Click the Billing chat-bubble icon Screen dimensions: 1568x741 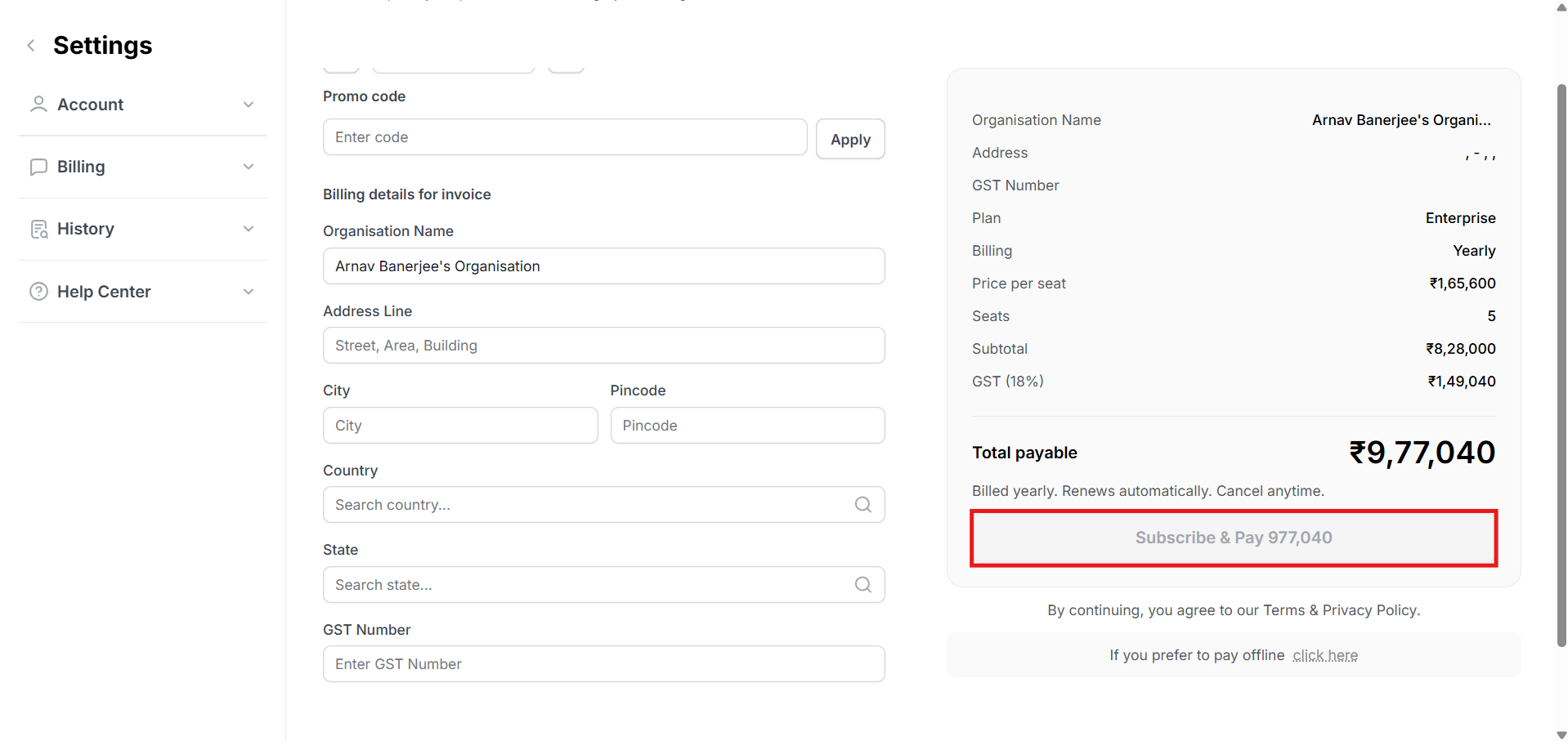(x=38, y=167)
